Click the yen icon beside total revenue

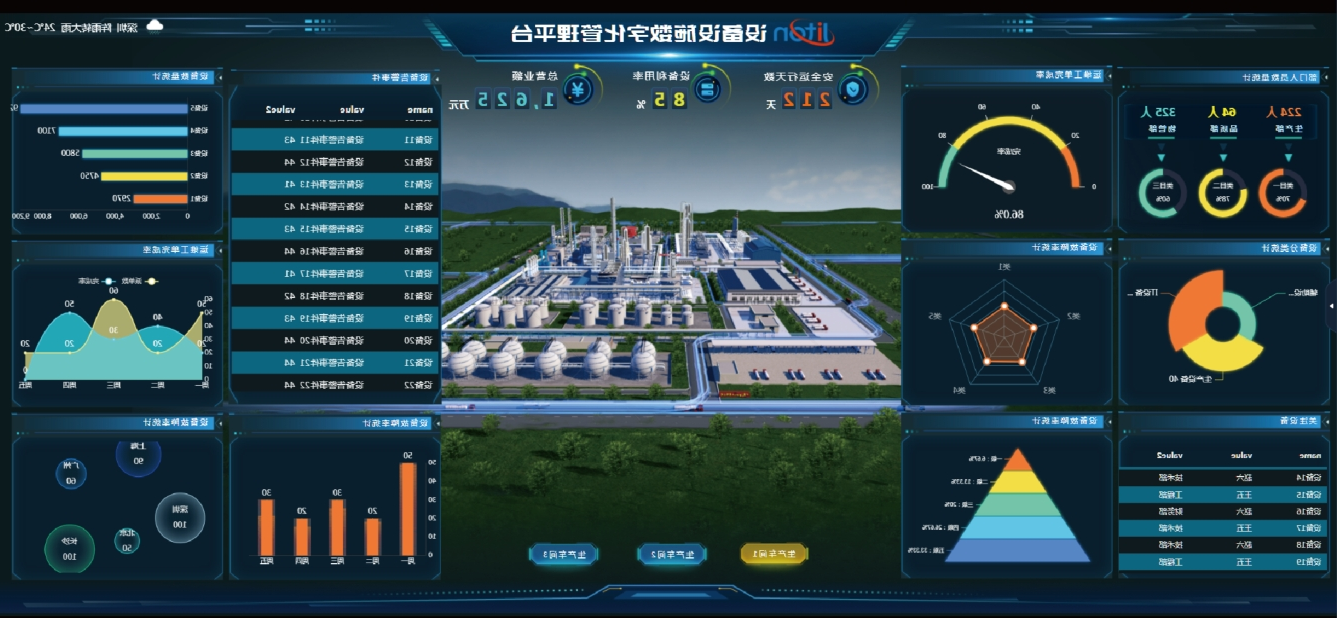click(577, 89)
